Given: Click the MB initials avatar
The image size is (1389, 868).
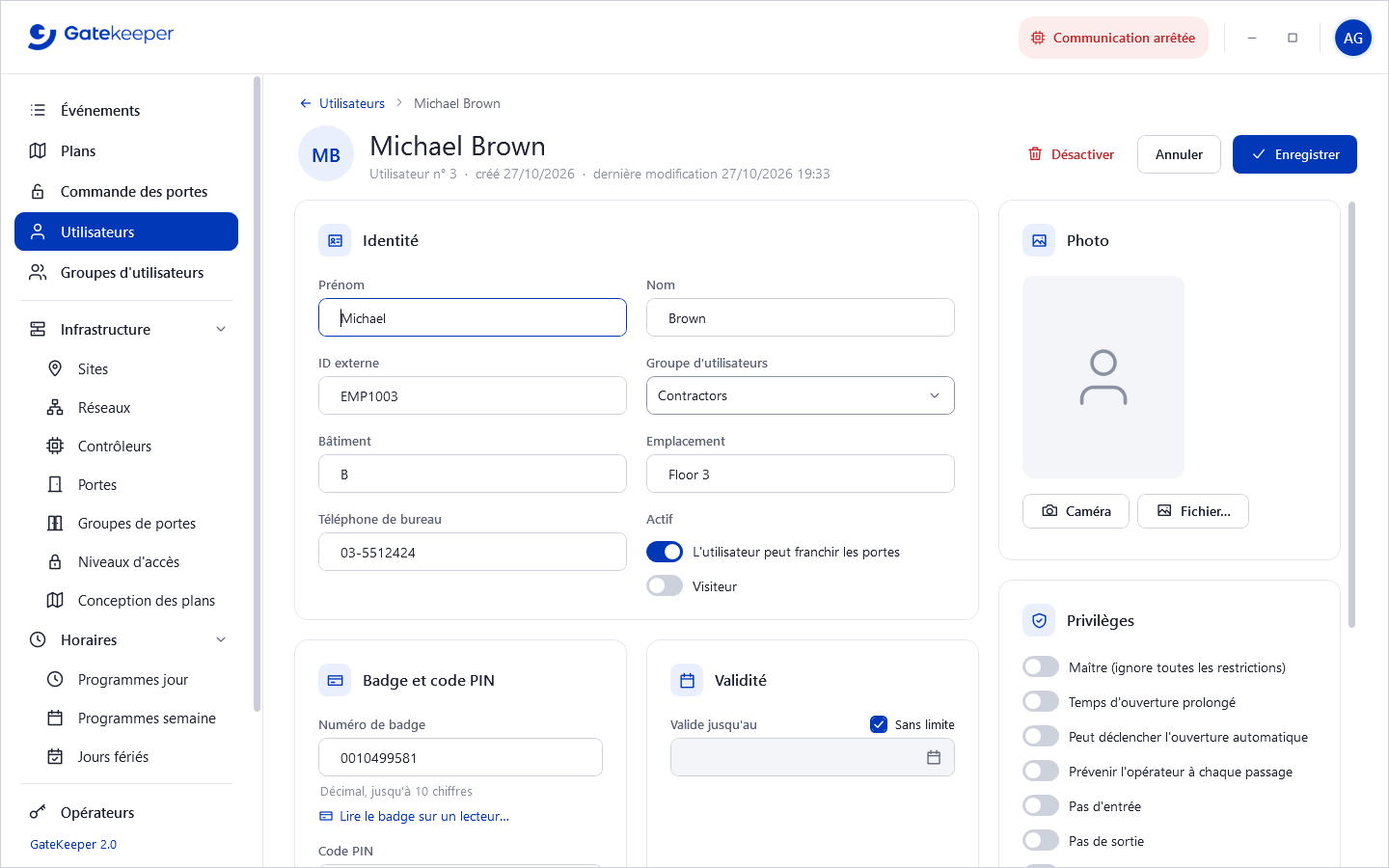Looking at the screenshot, I should click(x=326, y=154).
